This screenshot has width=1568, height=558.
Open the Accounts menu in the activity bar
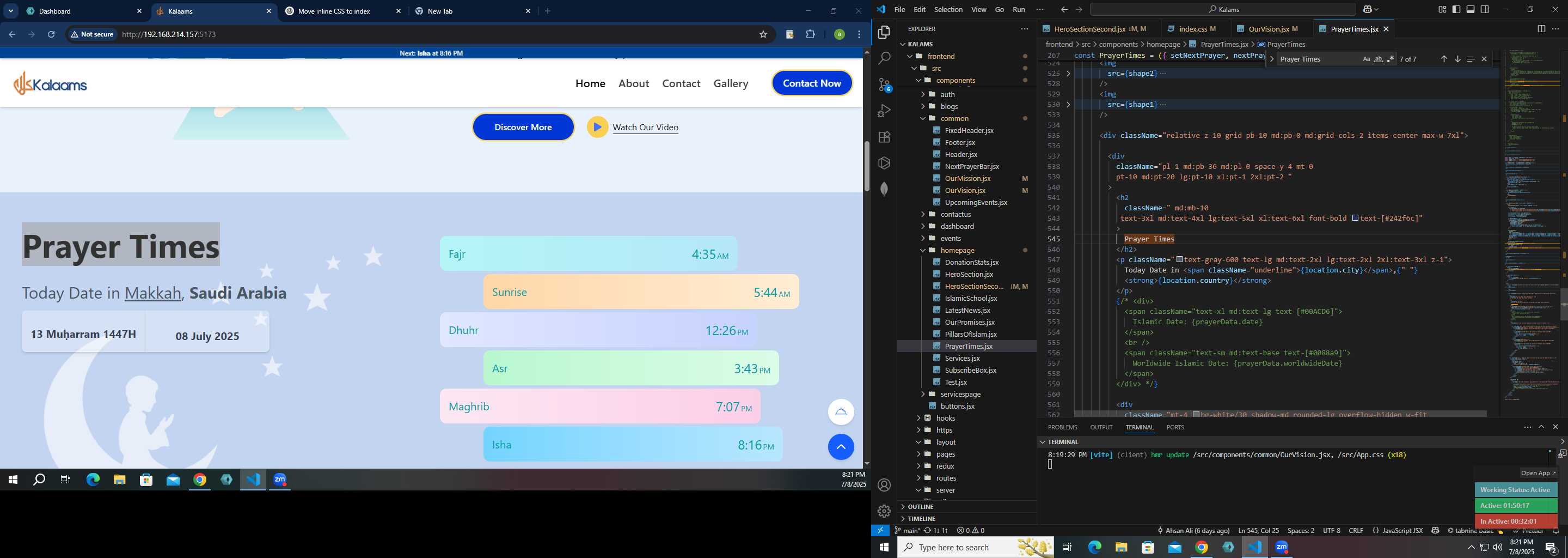click(884, 486)
